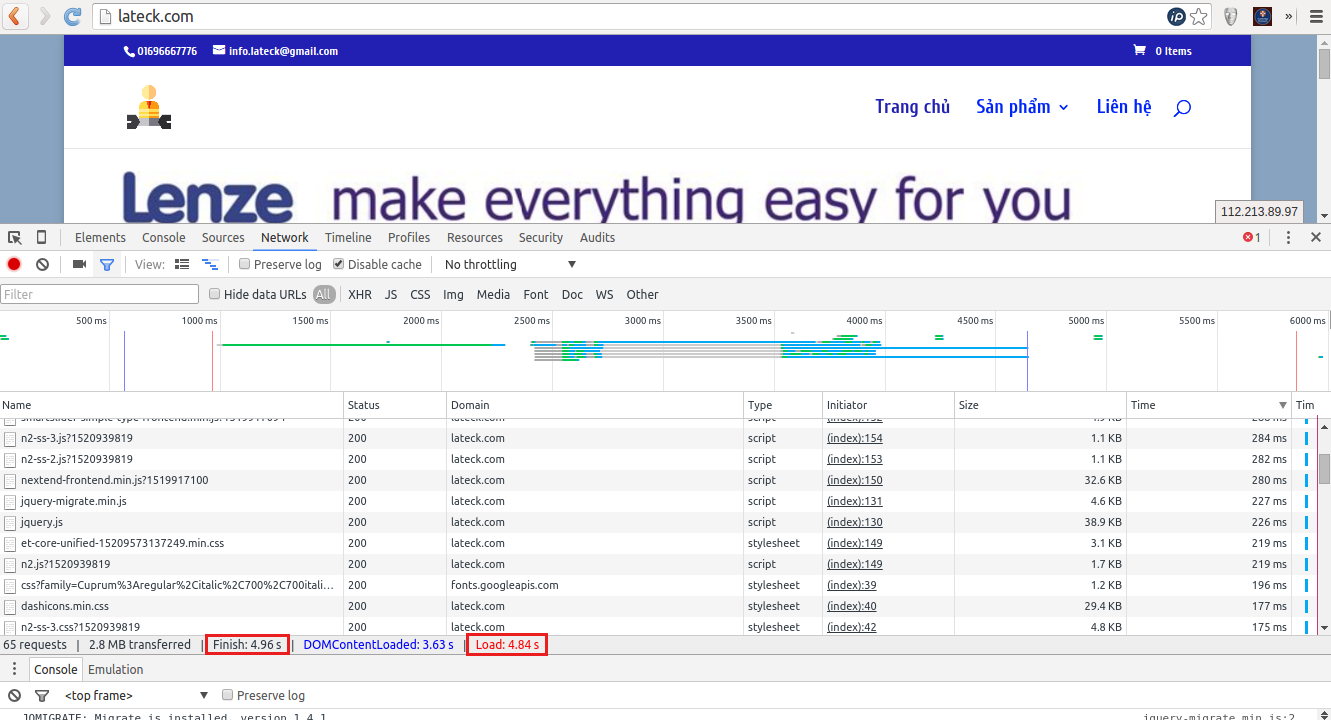This screenshot has width=1331, height=720.
Task: Toggle device mode phone icon
Action: [x=41, y=238]
